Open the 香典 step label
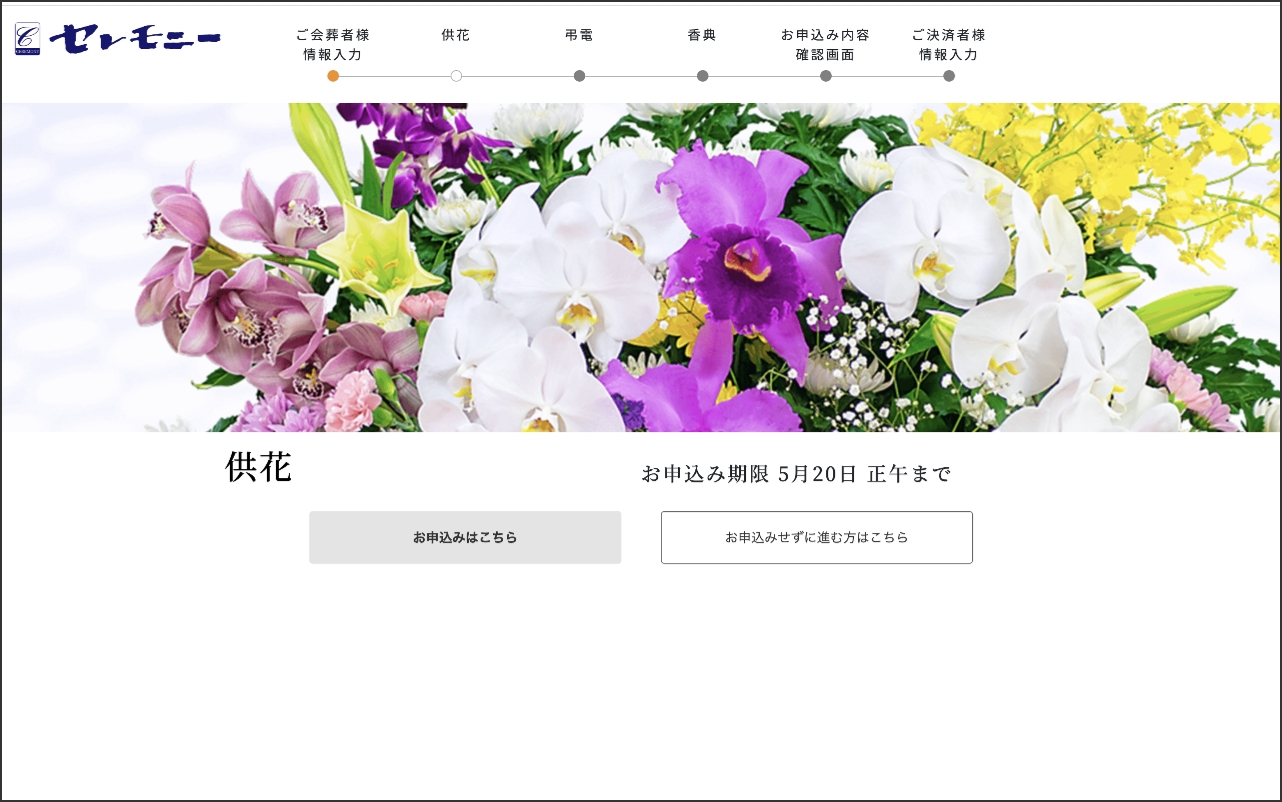 click(702, 35)
